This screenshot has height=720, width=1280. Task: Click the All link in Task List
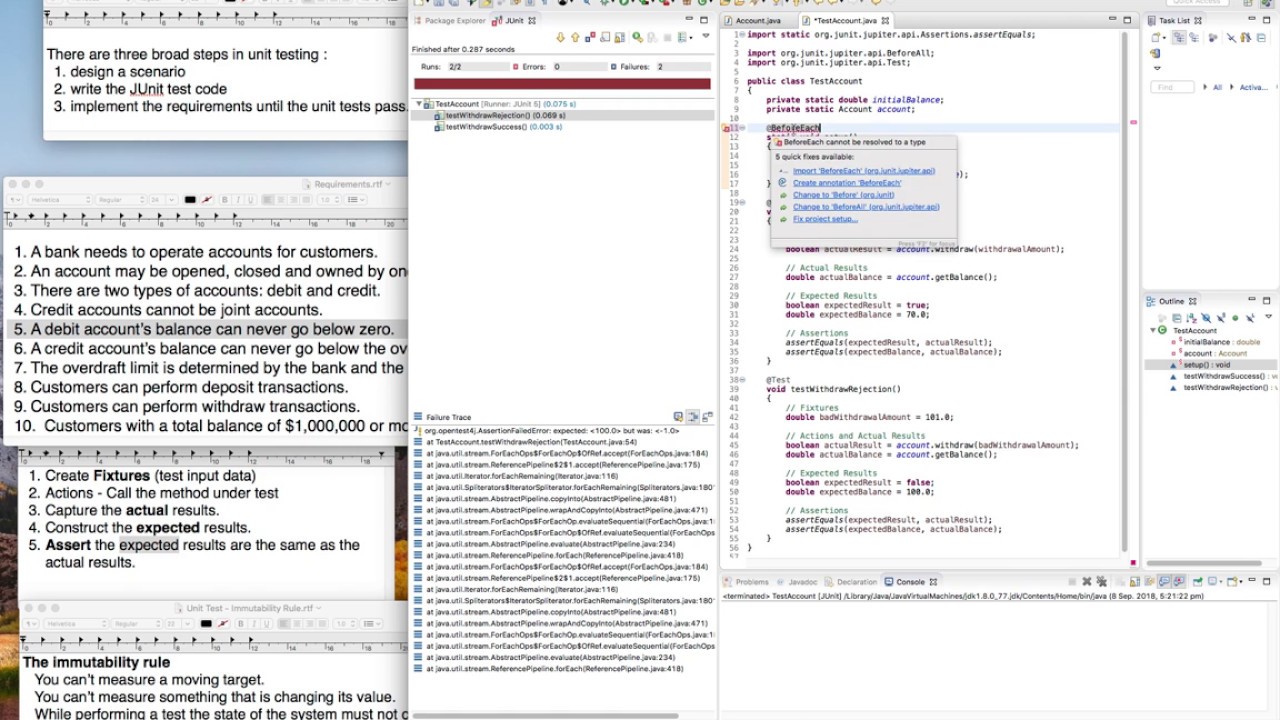1217,87
